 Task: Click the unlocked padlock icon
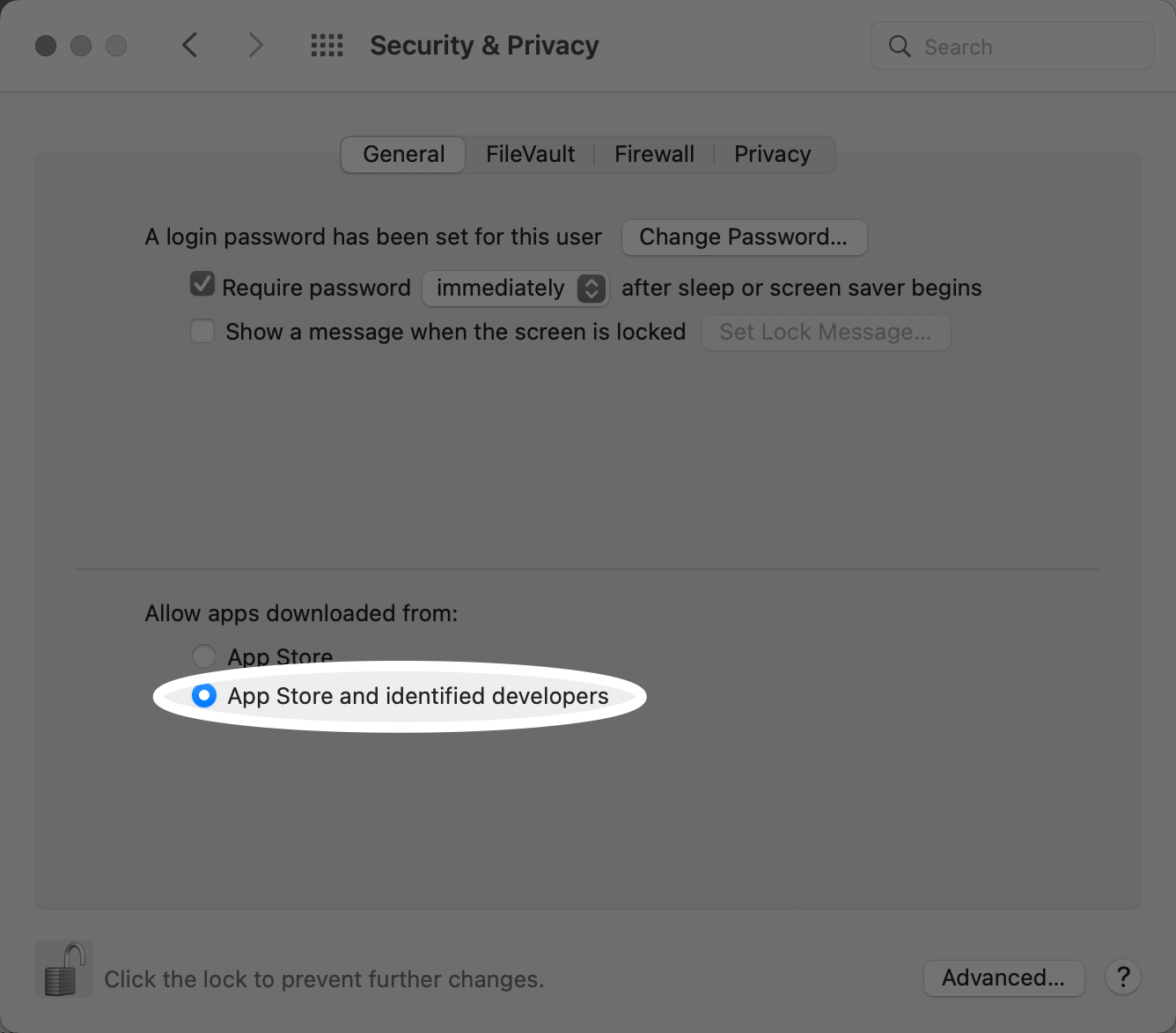[63, 968]
